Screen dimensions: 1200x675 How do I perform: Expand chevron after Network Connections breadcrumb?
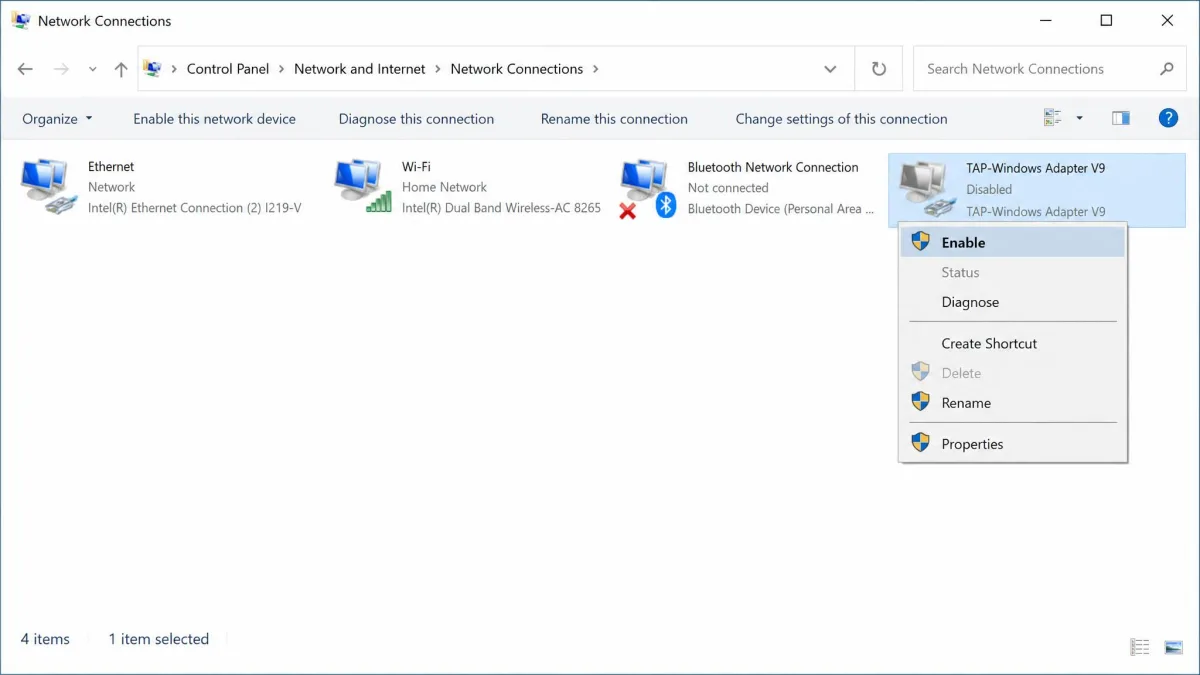click(595, 69)
